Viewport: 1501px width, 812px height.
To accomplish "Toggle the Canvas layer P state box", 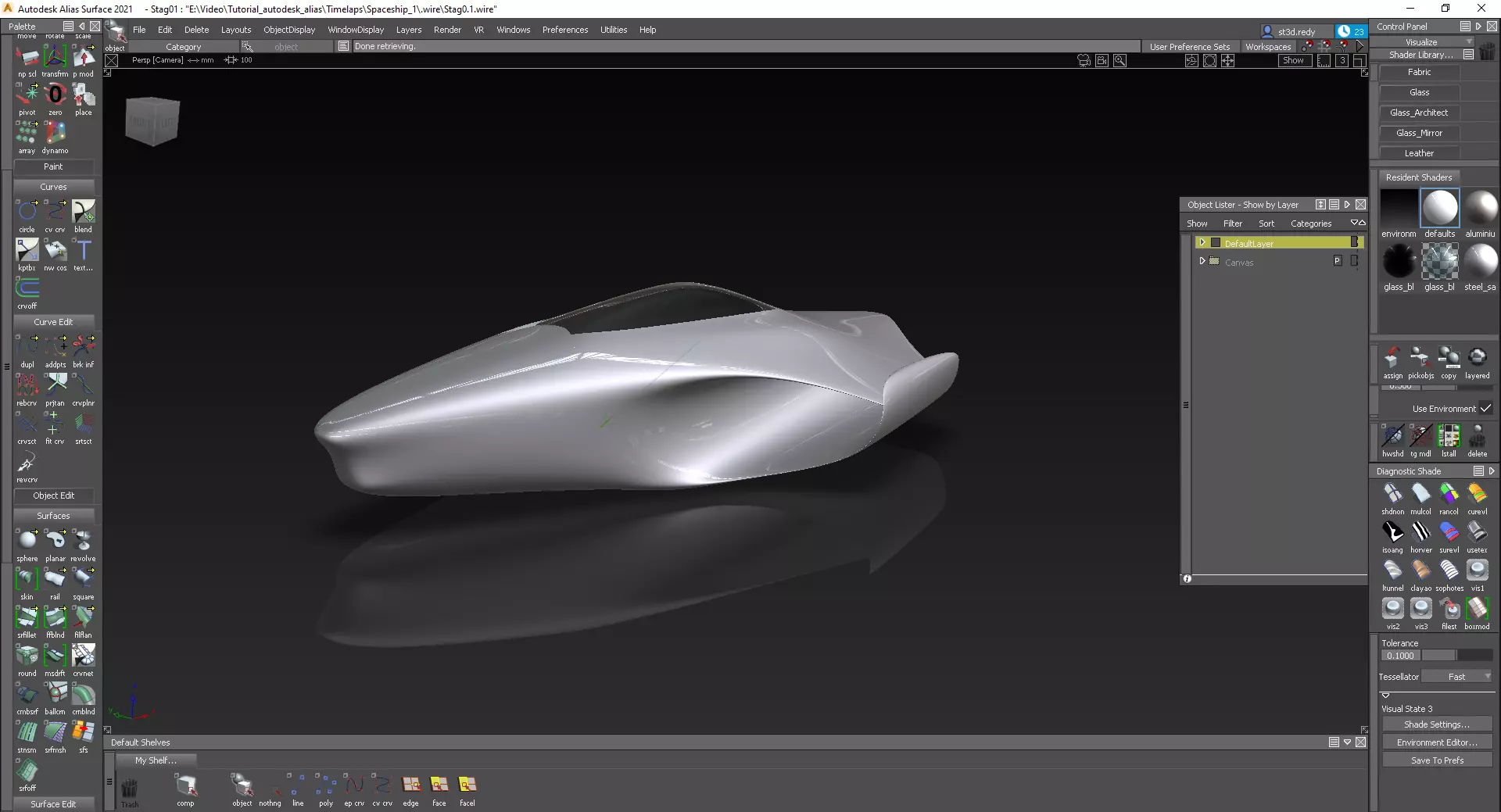I will click(x=1338, y=261).
